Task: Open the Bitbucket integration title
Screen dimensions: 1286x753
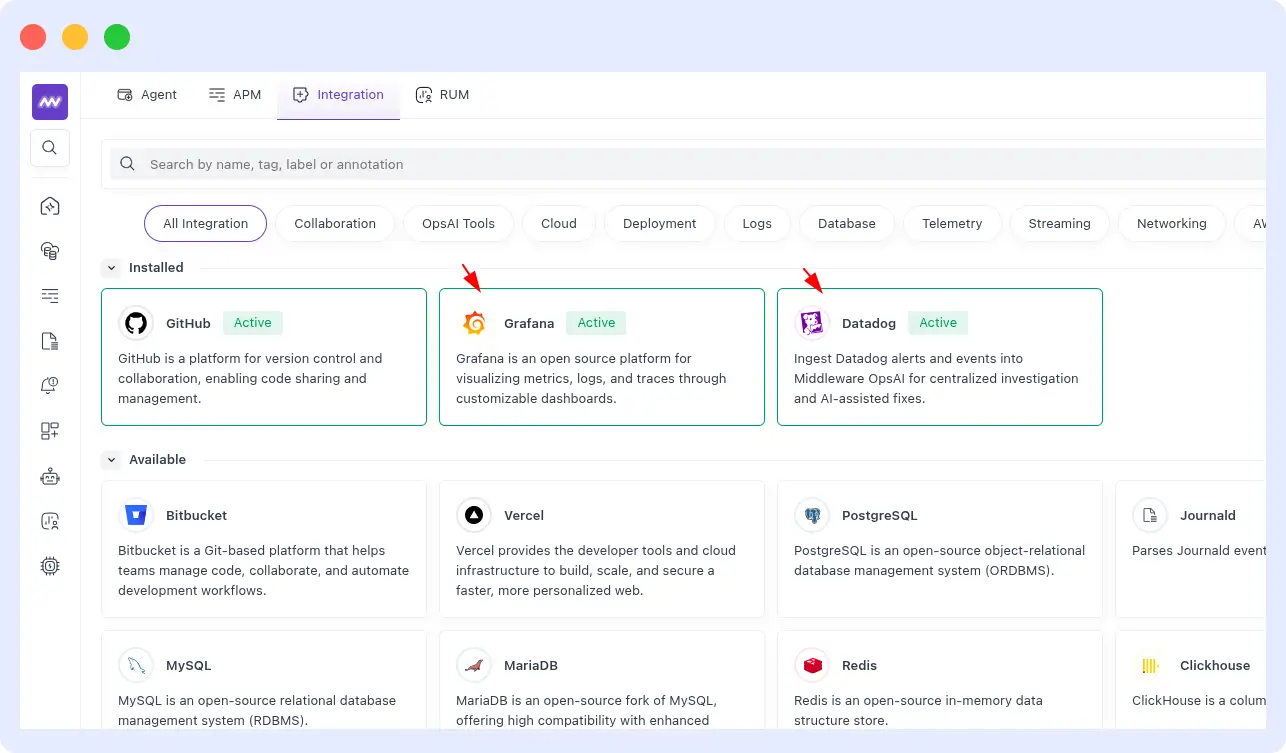Action: (196, 515)
